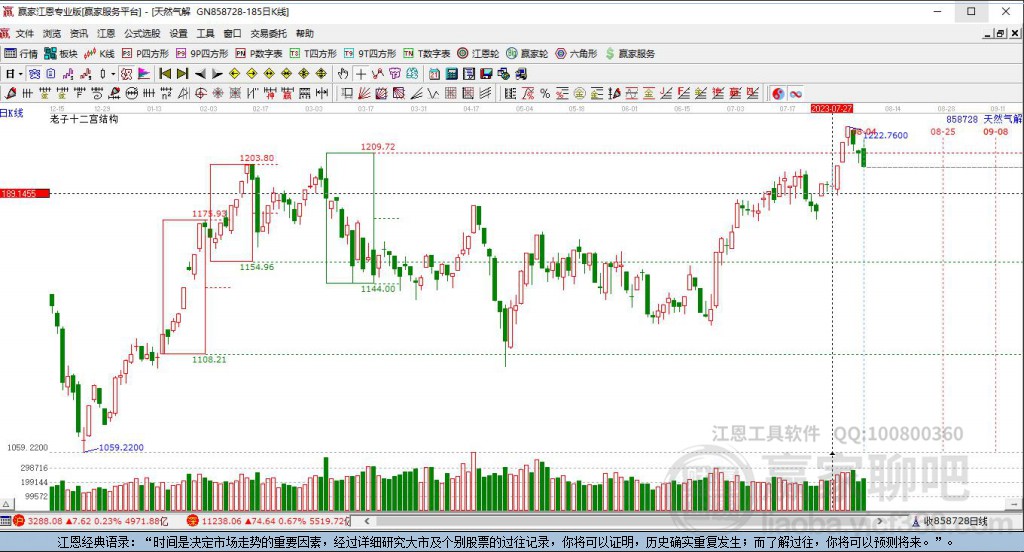Click the horizontal scrollbar right arrow
Viewport: 1024px width, 552px height.
(x=880, y=521)
